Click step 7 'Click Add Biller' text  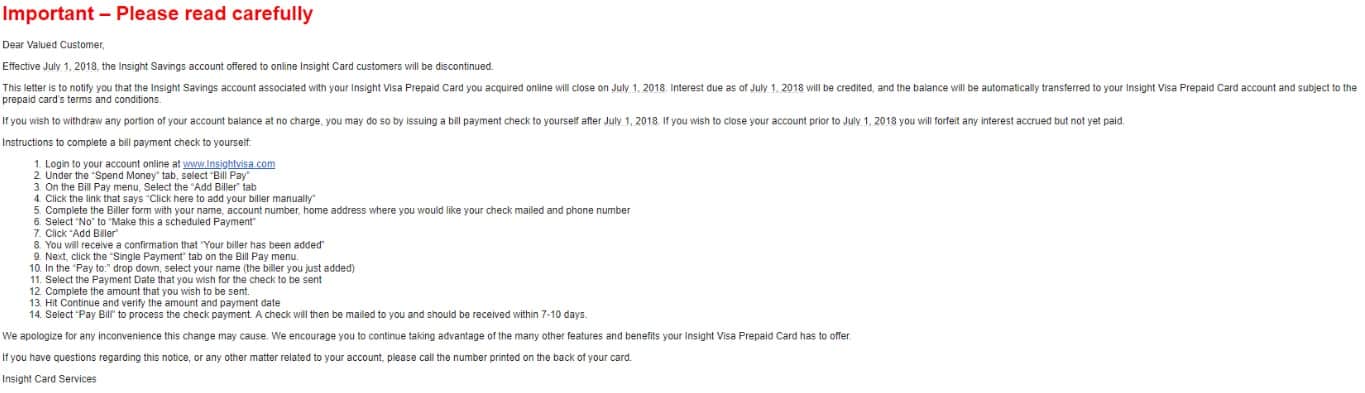[82, 233]
